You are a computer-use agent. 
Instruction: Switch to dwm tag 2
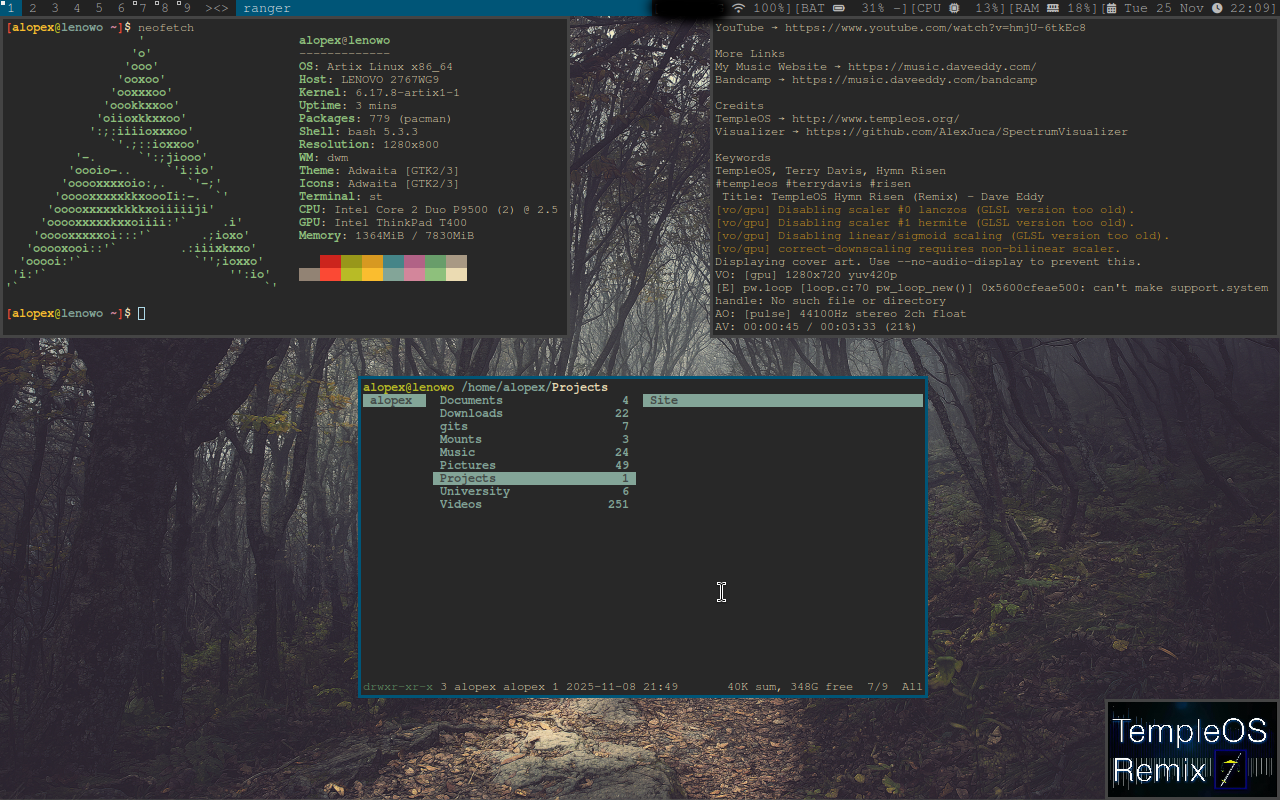33,8
